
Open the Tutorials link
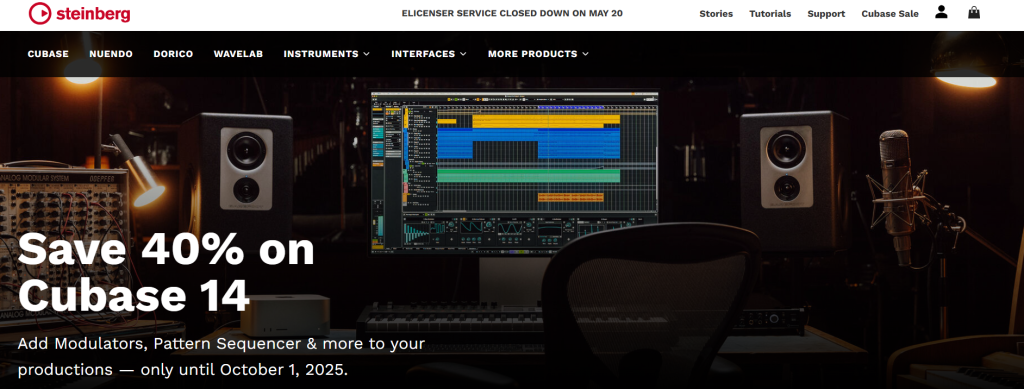point(770,14)
